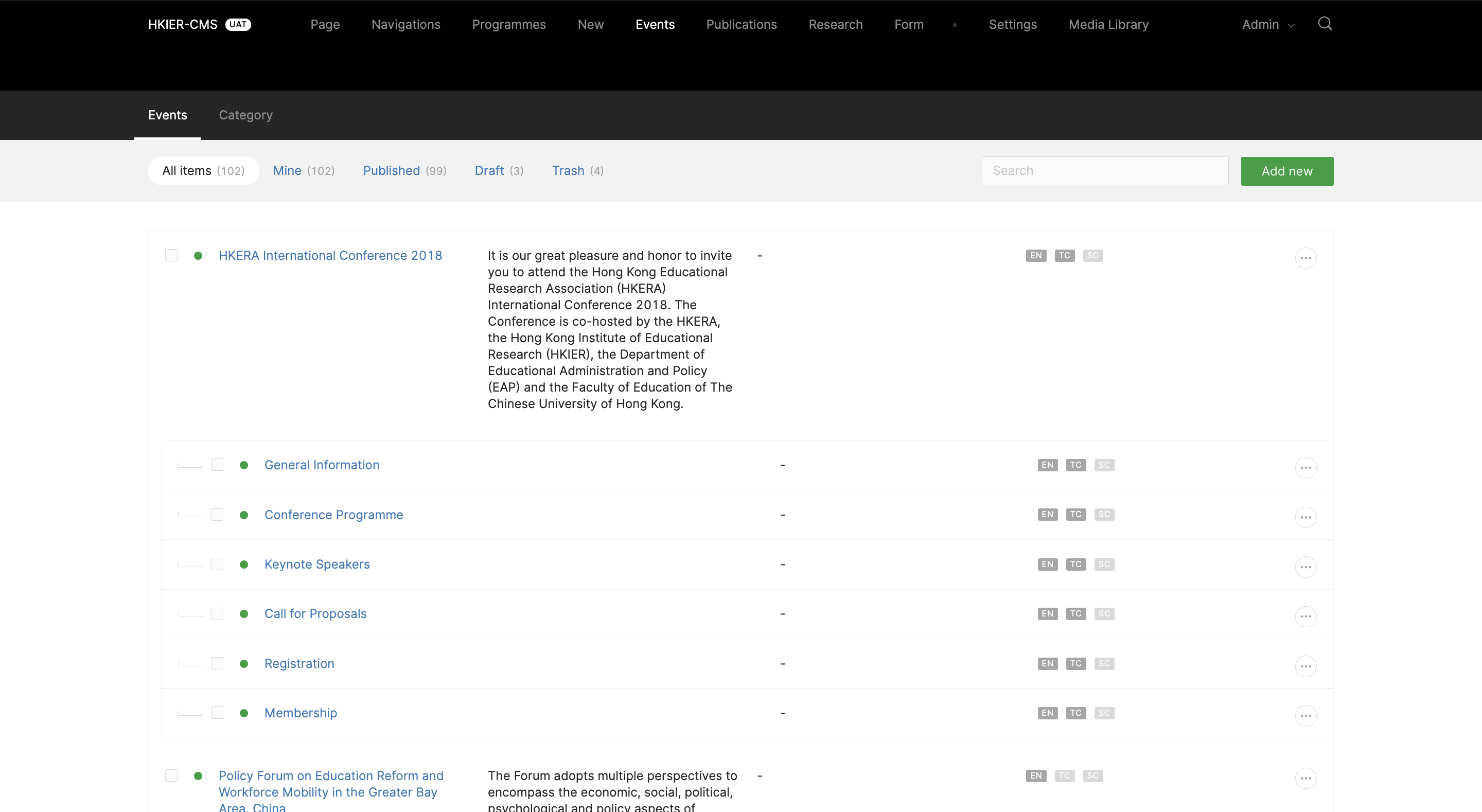
Task: Click the Add new button
Action: point(1286,171)
